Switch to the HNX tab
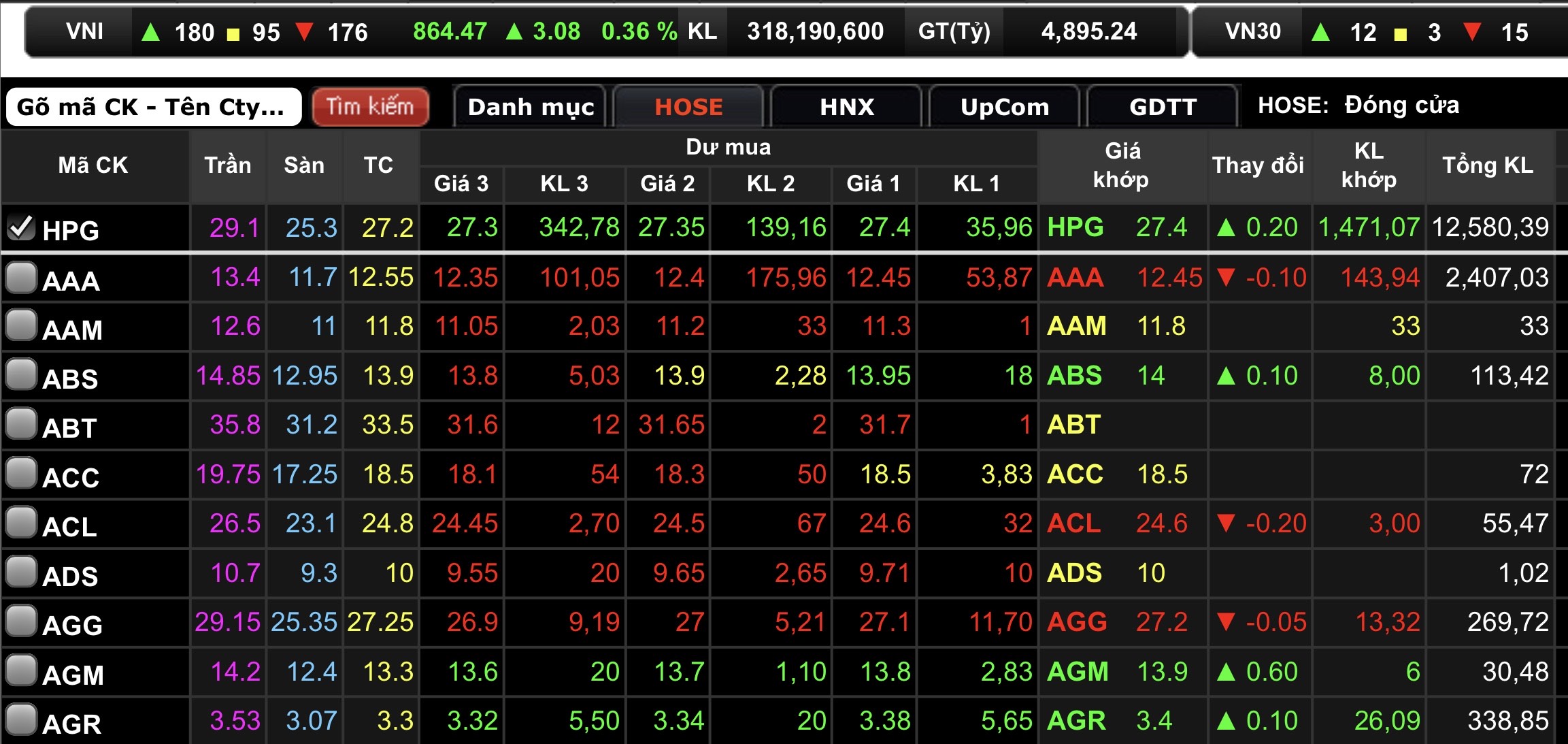The height and width of the screenshot is (744, 1568). (846, 107)
